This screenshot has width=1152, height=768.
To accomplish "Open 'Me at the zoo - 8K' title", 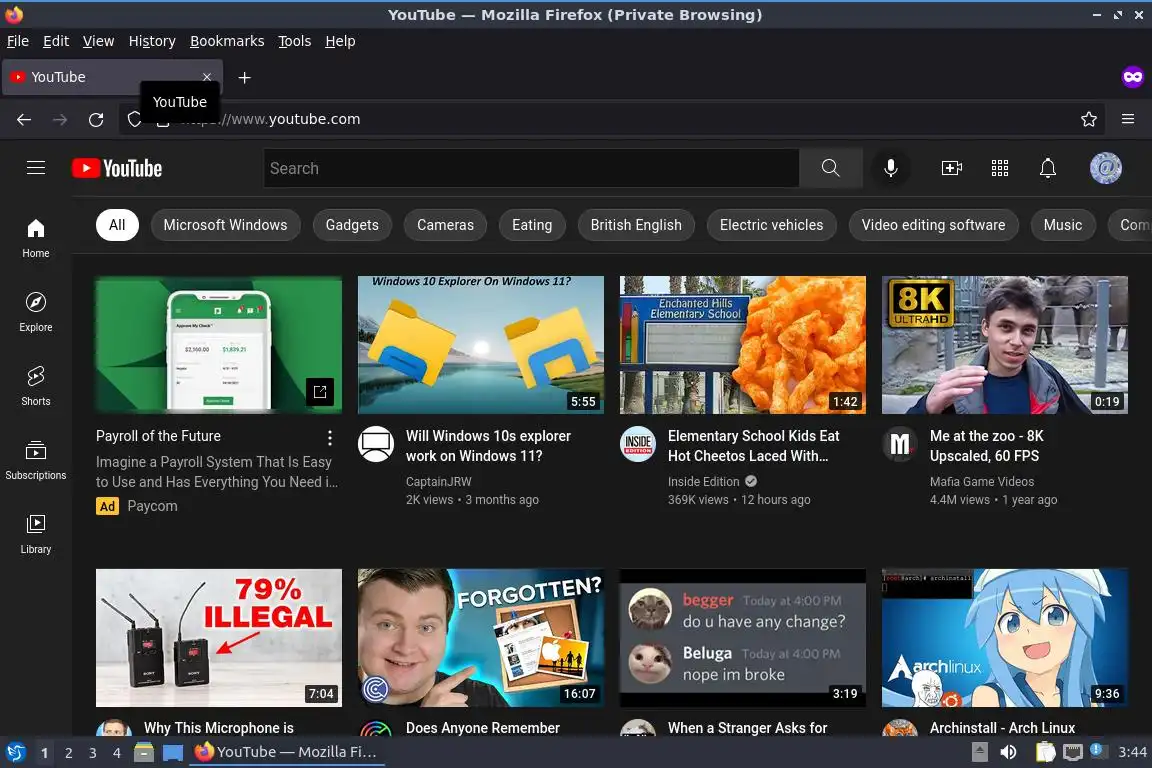I will (986, 446).
